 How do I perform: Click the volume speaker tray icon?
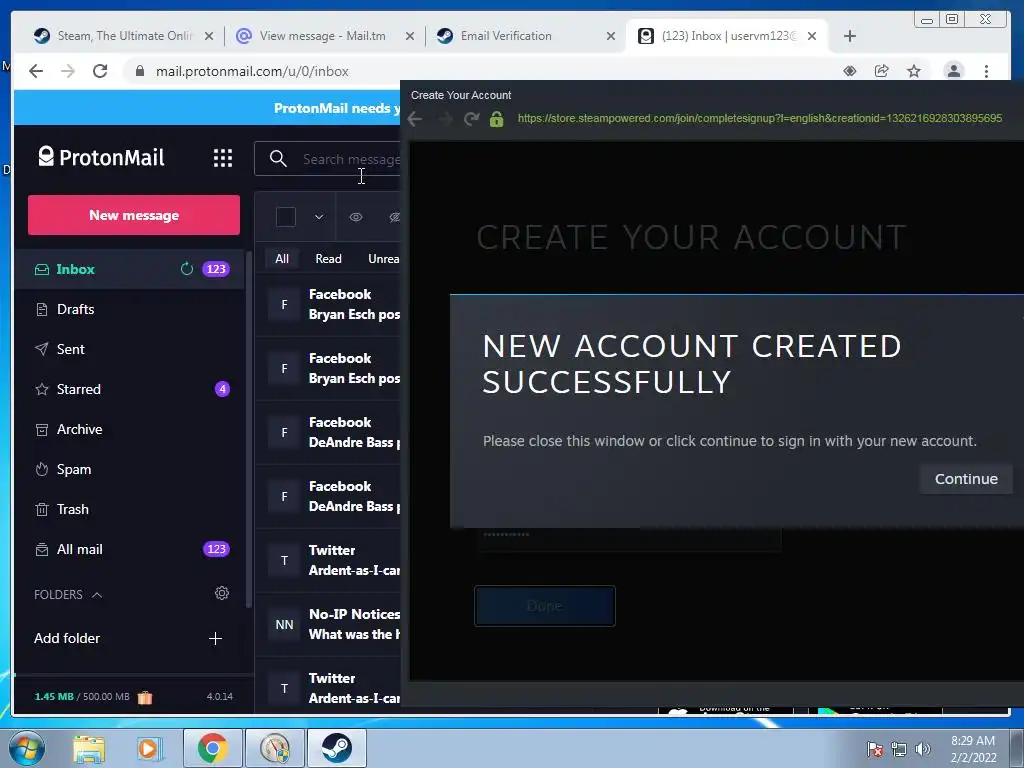click(x=923, y=749)
